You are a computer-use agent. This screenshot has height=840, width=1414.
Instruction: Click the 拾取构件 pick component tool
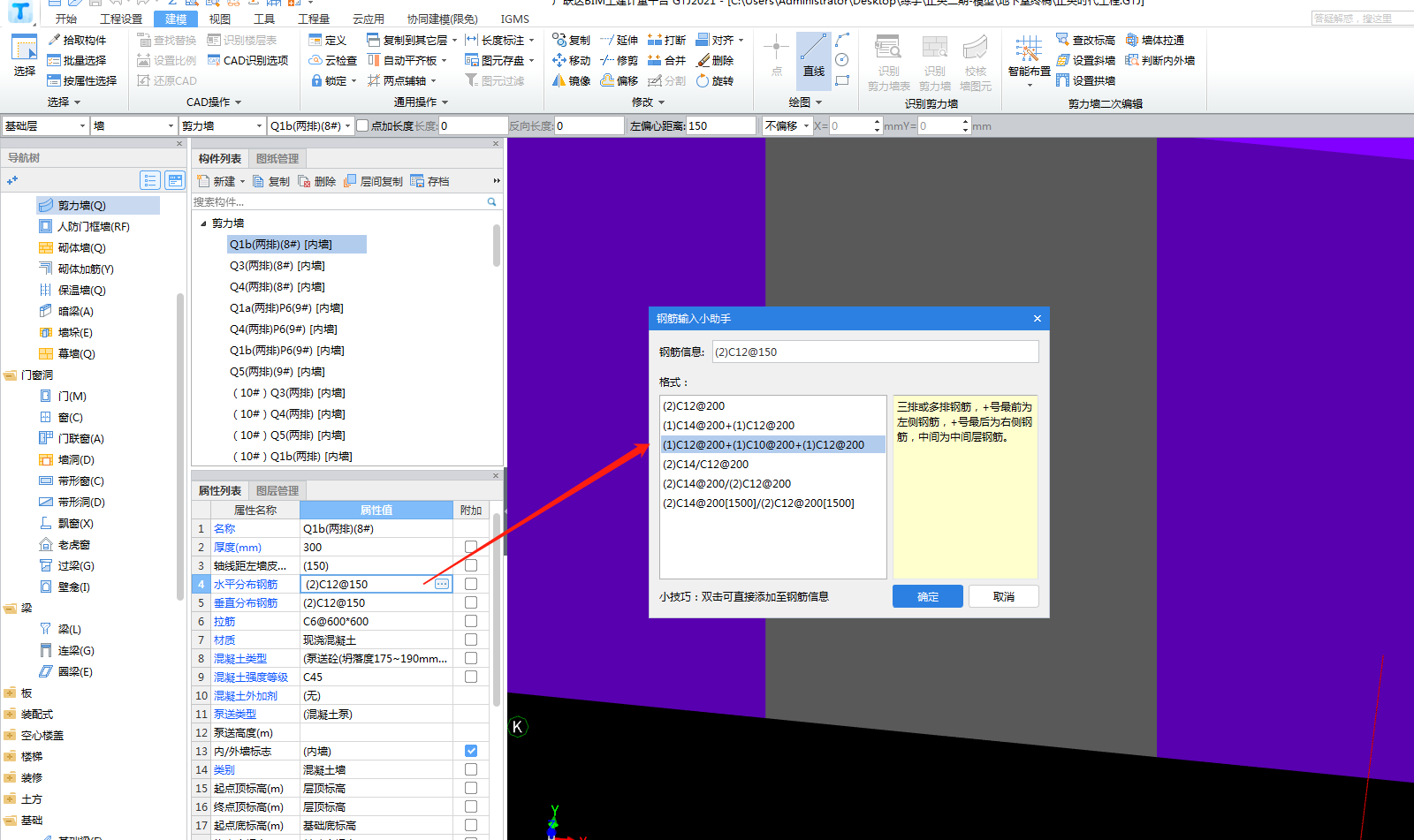(x=77, y=40)
